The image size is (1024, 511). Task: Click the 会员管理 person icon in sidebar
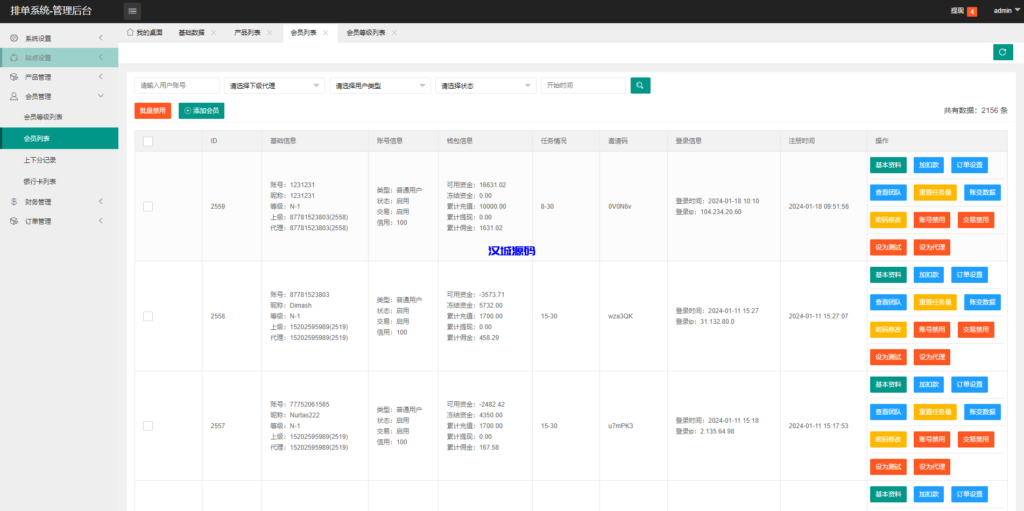pyautogui.click(x=13, y=97)
